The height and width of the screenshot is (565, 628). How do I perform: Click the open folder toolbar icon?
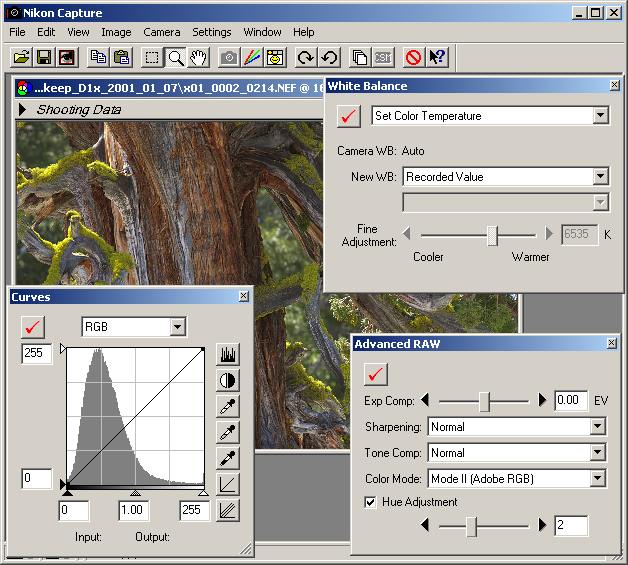[20, 57]
